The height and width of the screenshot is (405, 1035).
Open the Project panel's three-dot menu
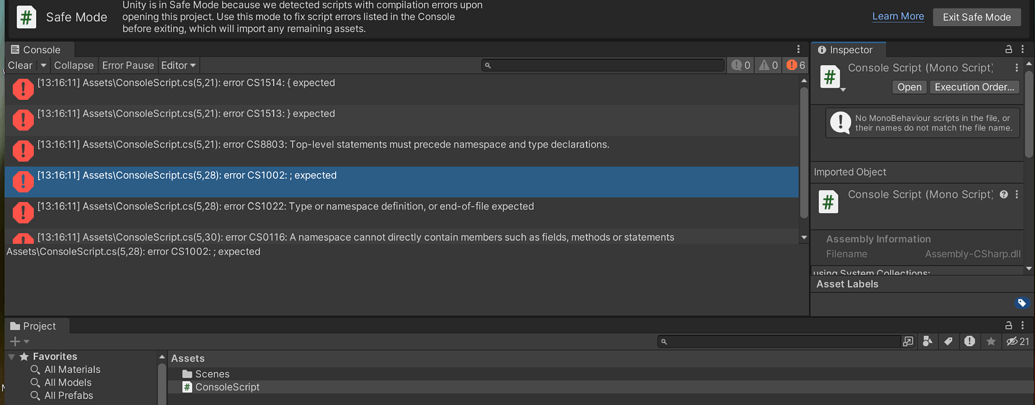point(1023,325)
